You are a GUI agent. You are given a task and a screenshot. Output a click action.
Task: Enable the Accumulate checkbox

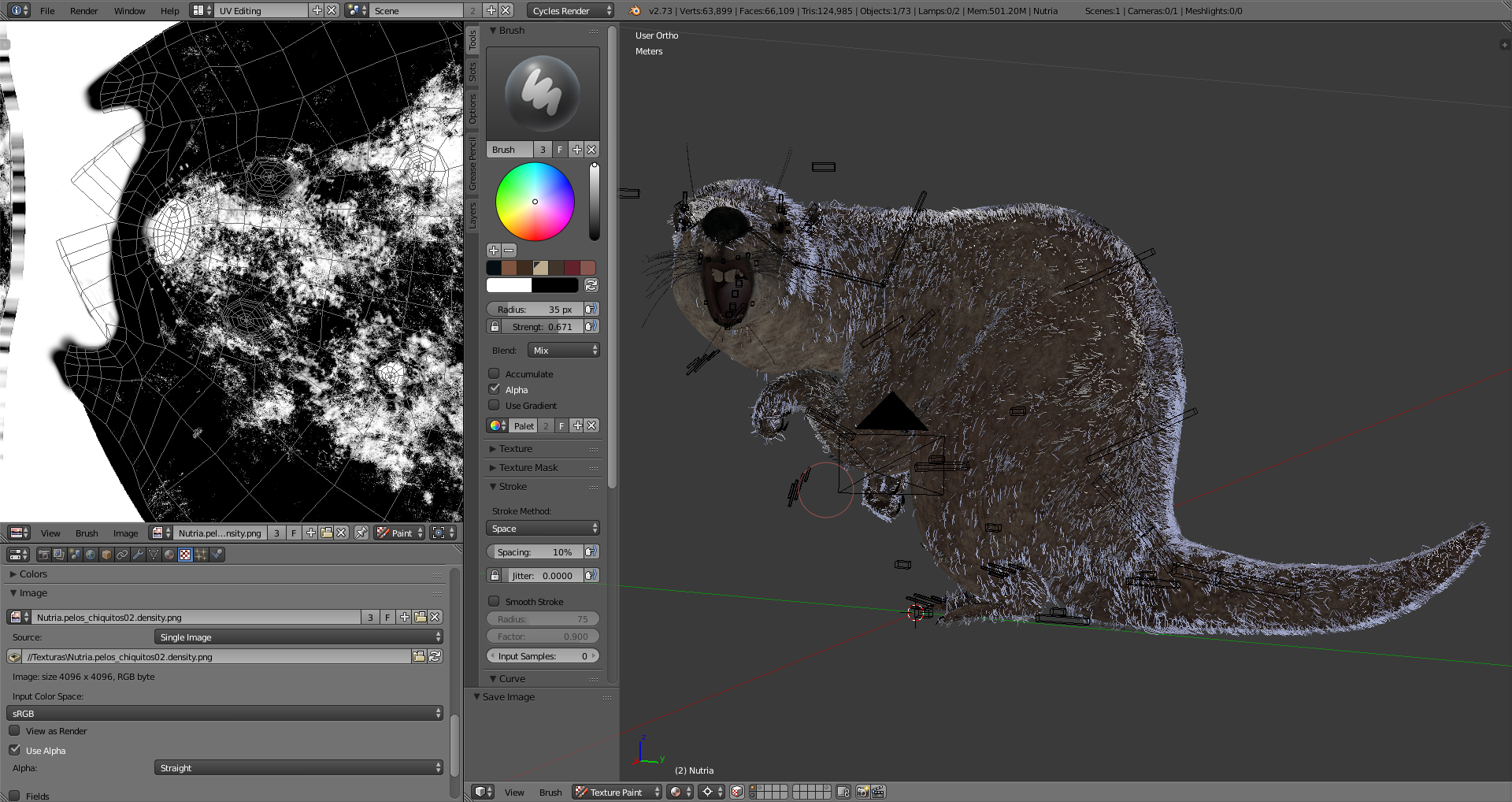(x=495, y=373)
